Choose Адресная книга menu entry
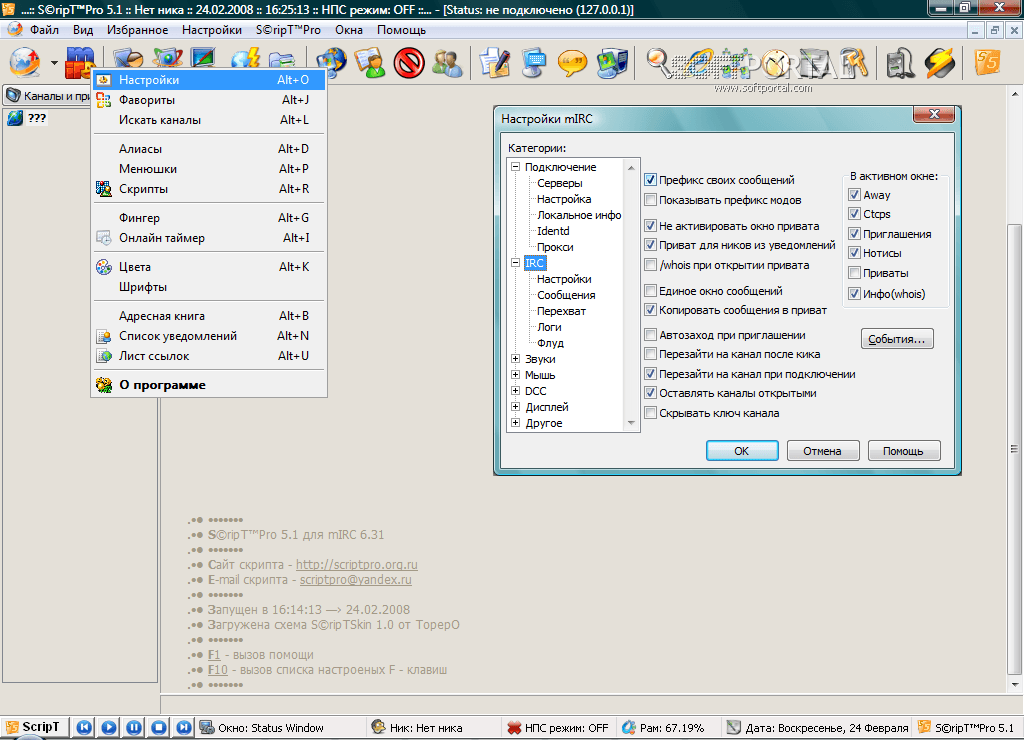 [x=210, y=315]
